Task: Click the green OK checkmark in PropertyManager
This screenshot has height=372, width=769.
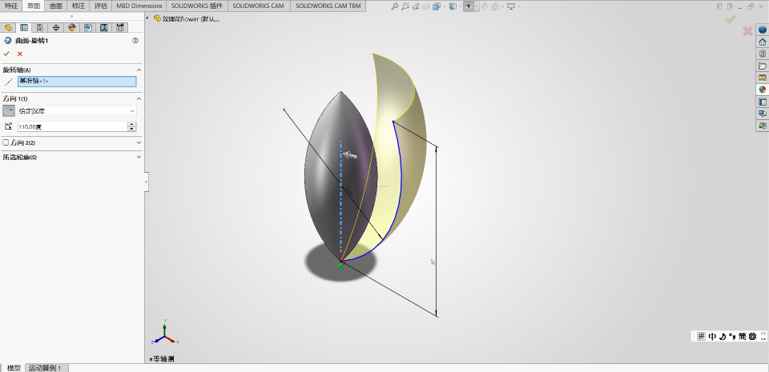Action: tap(6, 54)
